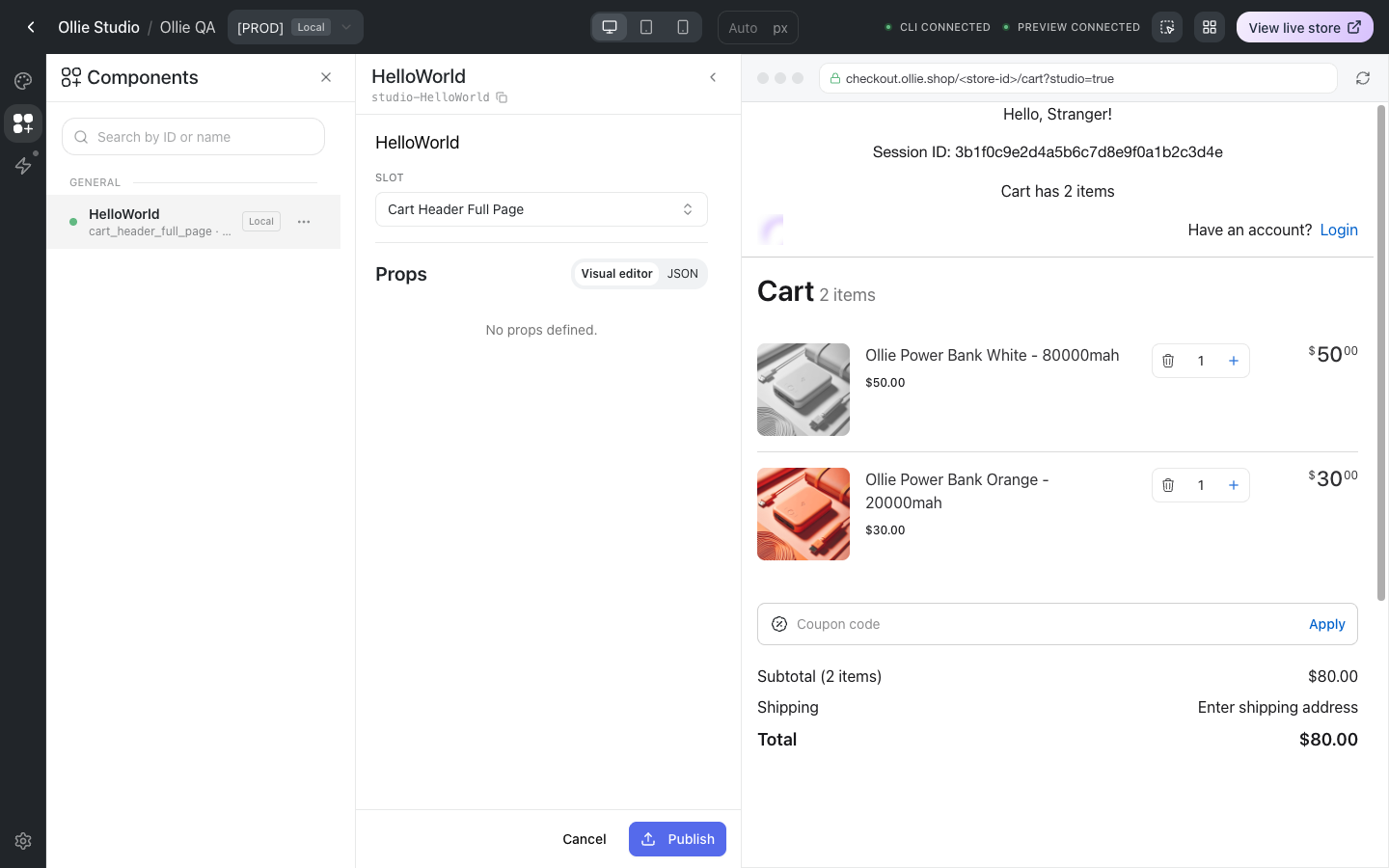Viewport: 1389px width, 868px height.
Task: Open the theme palette sidebar icon
Action: coord(23,81)
